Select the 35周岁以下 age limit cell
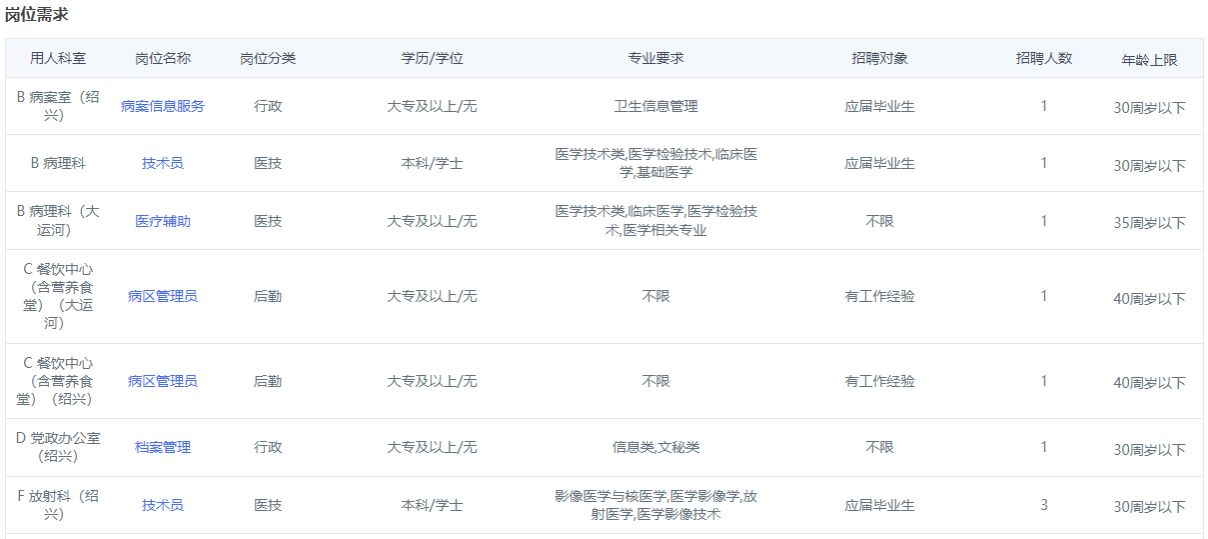 coord(1149,223)
